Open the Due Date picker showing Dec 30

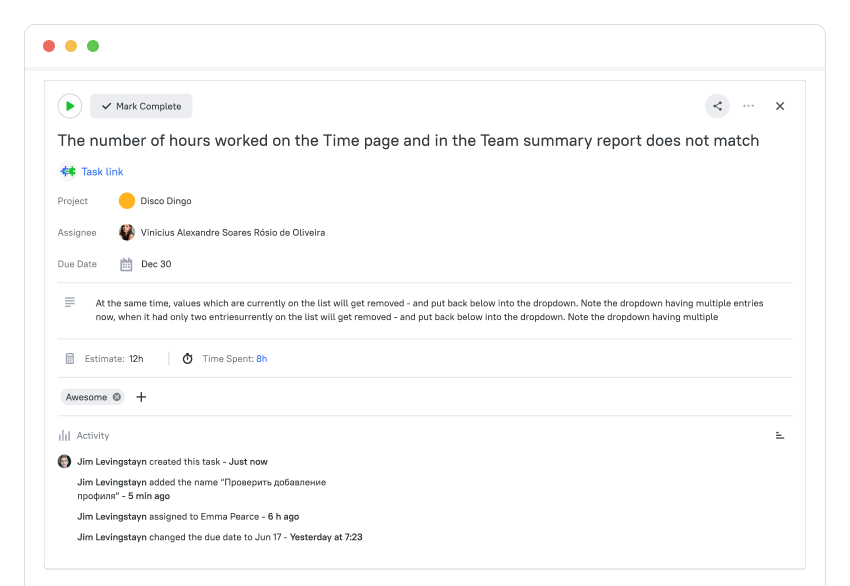point(158,263)
